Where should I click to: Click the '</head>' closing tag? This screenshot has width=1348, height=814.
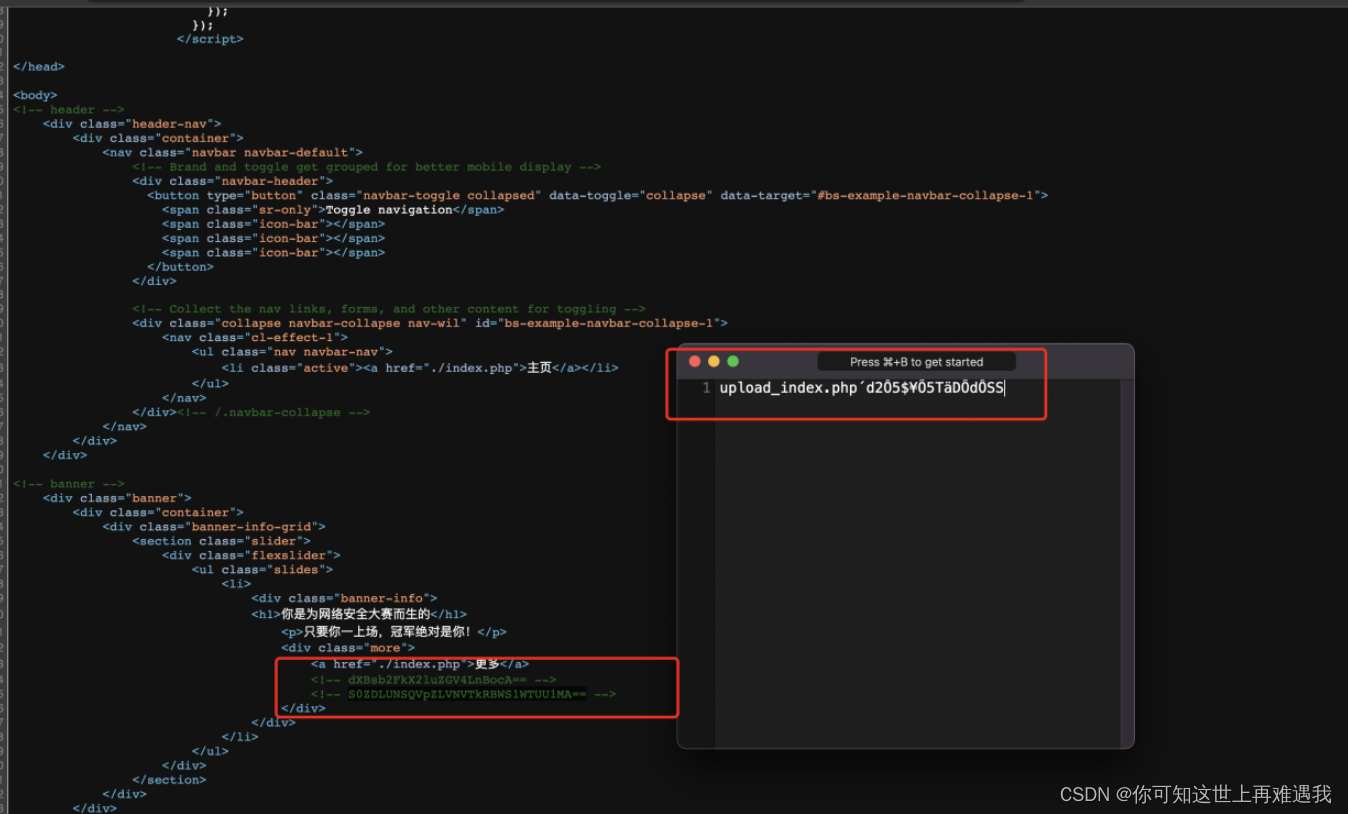[39, 67]
